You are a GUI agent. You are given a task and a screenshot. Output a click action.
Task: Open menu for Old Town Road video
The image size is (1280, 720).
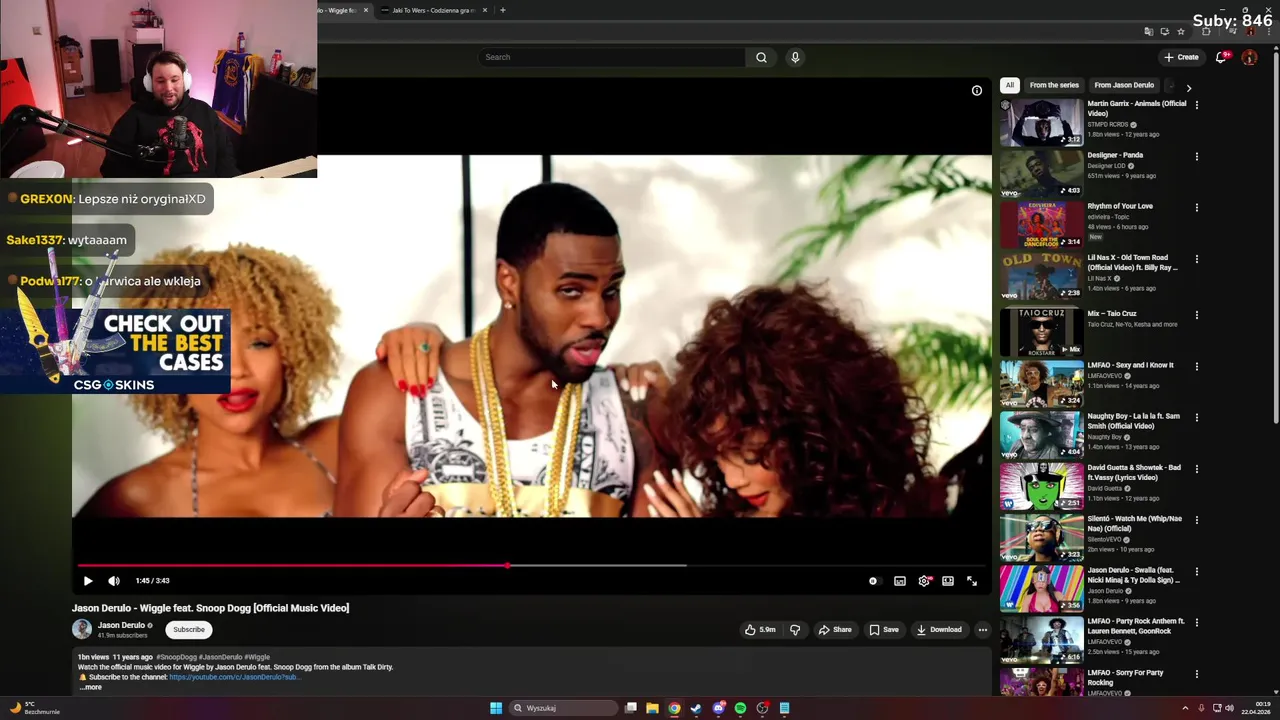(1196, 260)
